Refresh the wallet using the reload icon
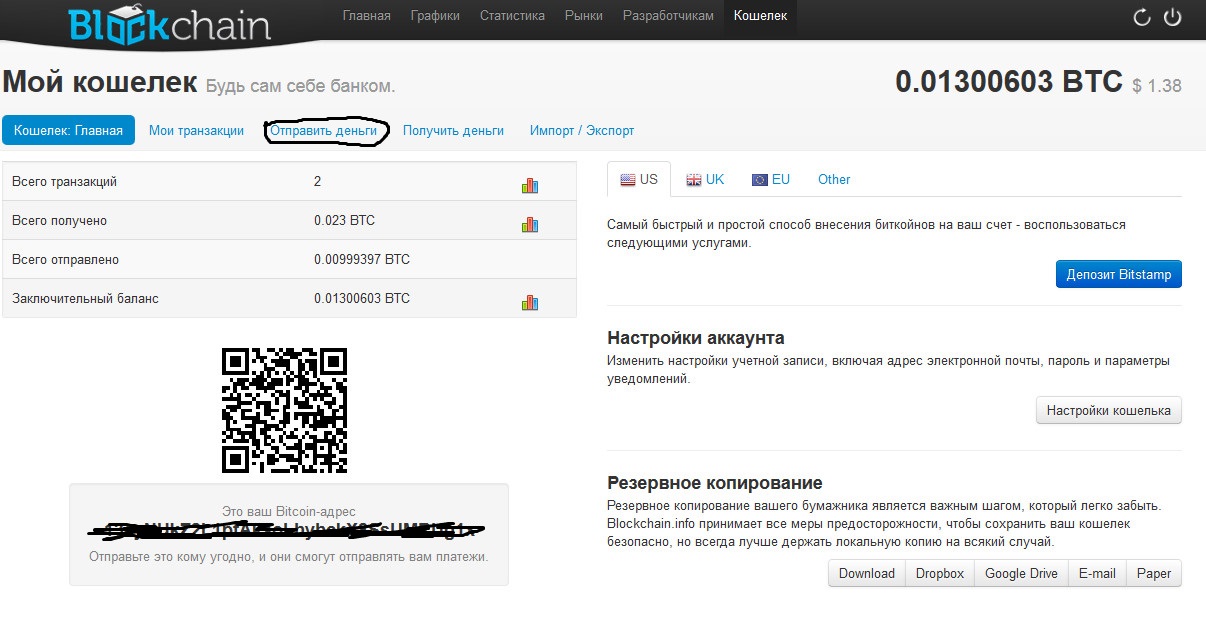Image resolution: width=1206 pixels, height=618 pixels. (x=1142, y=17)
